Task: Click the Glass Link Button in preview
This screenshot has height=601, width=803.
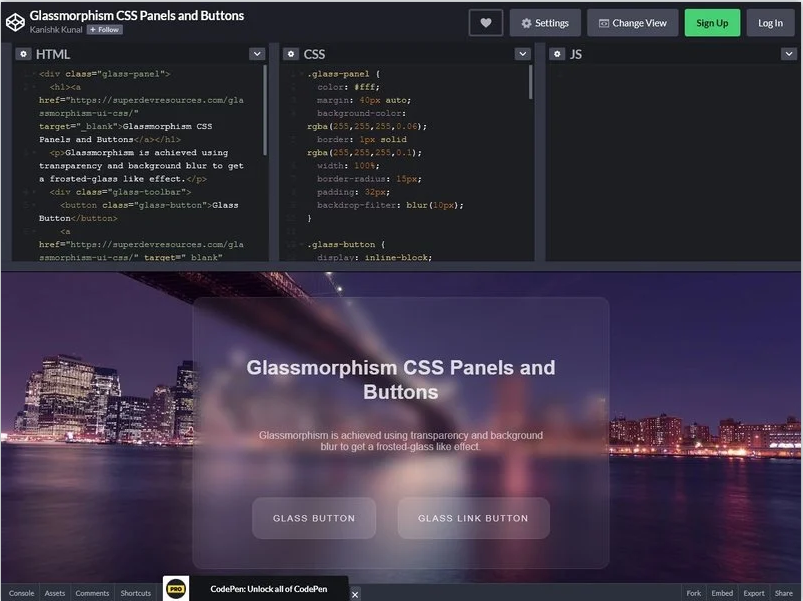Action: 474,518
